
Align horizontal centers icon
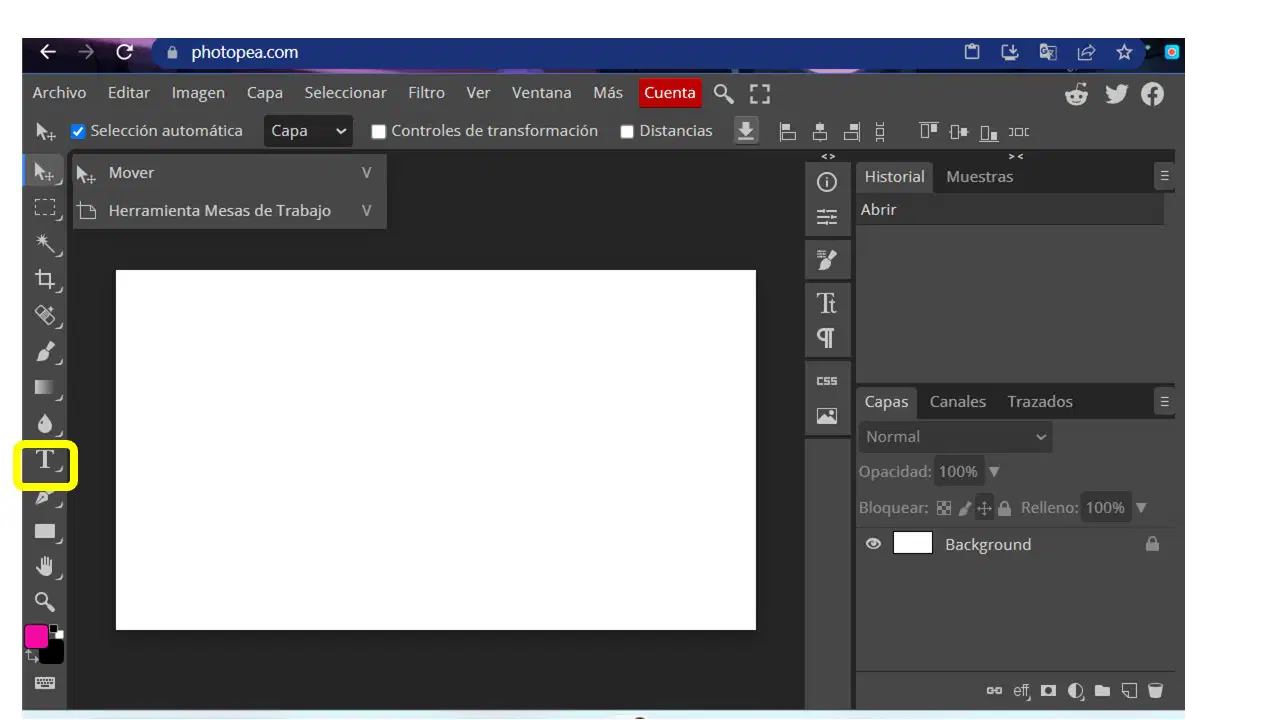820,131
